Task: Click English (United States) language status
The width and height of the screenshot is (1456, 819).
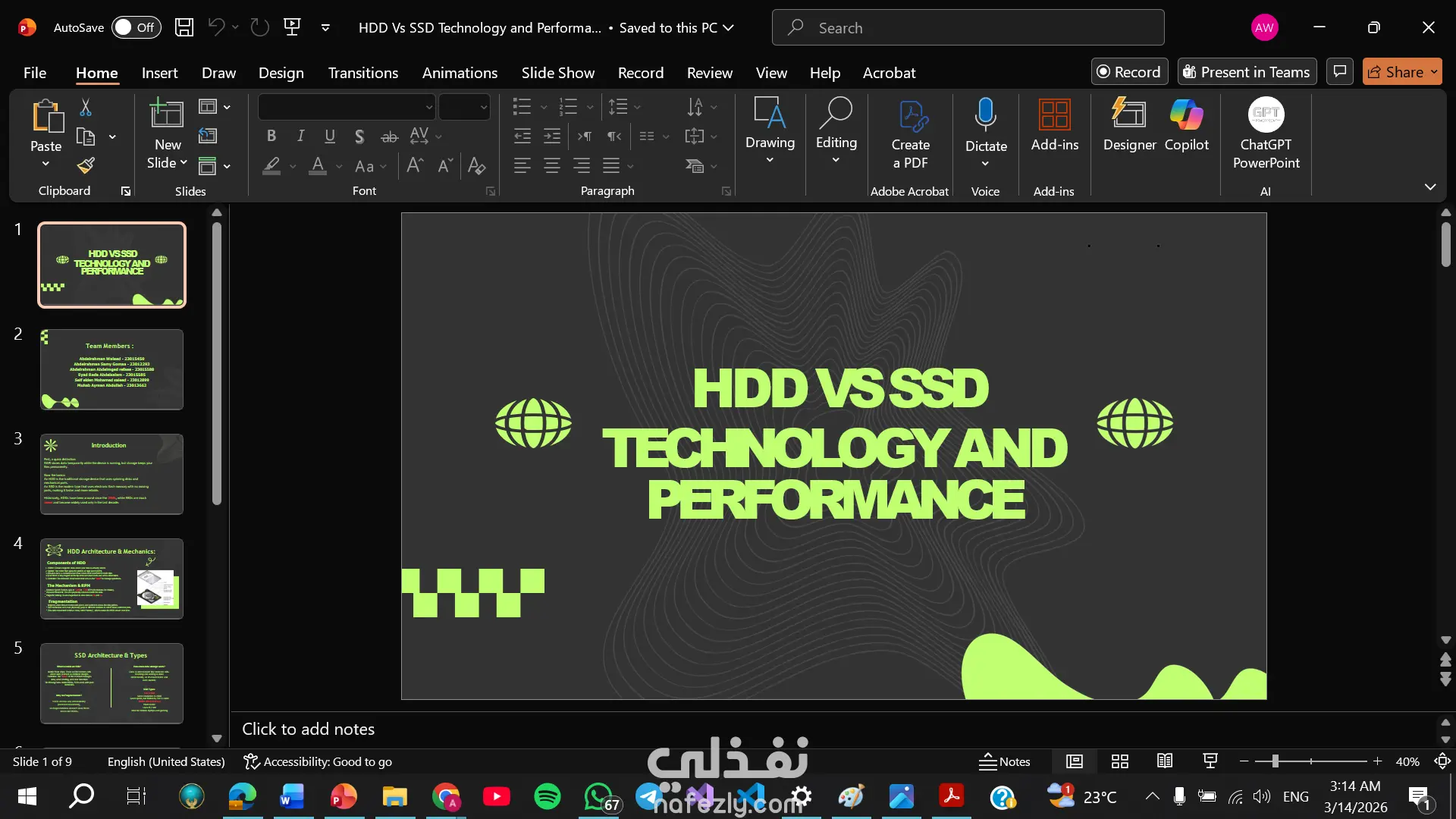Action: point(166,761)
